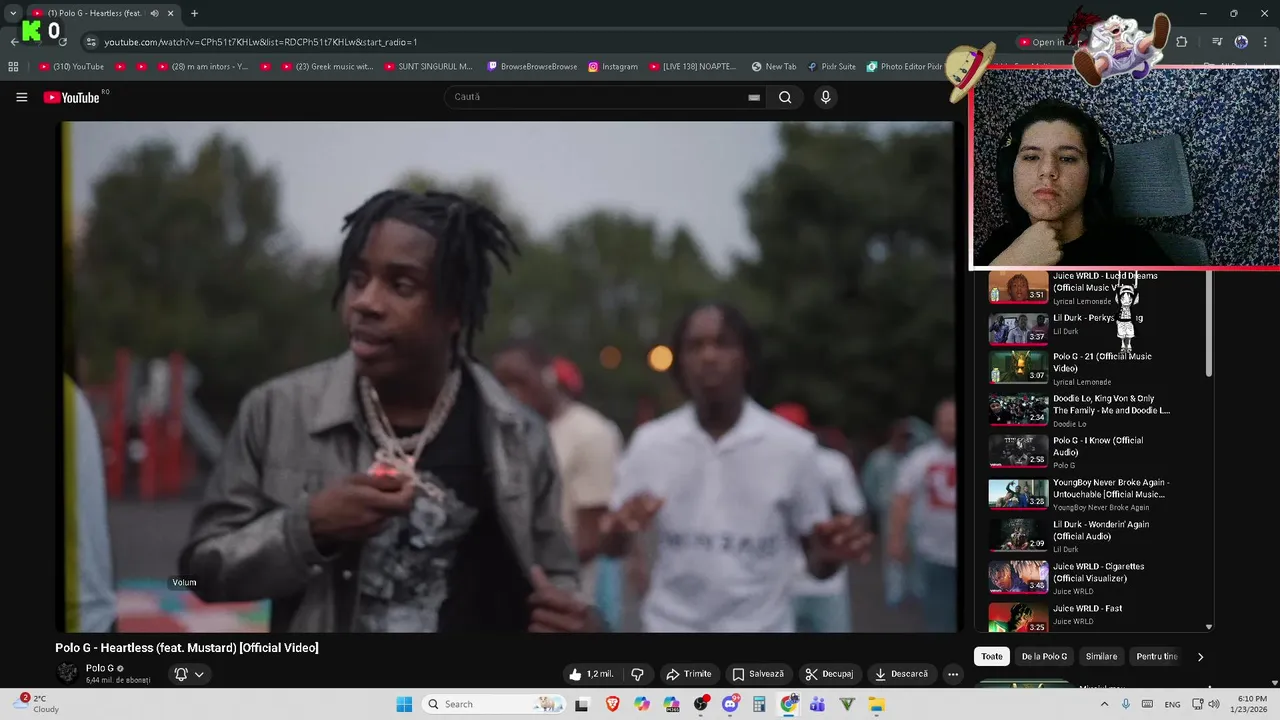Image resolution: width=1280 pixels, height=720 pixels.
Task: Open the (28) m am intors bookmark
Action: point(203,67)
